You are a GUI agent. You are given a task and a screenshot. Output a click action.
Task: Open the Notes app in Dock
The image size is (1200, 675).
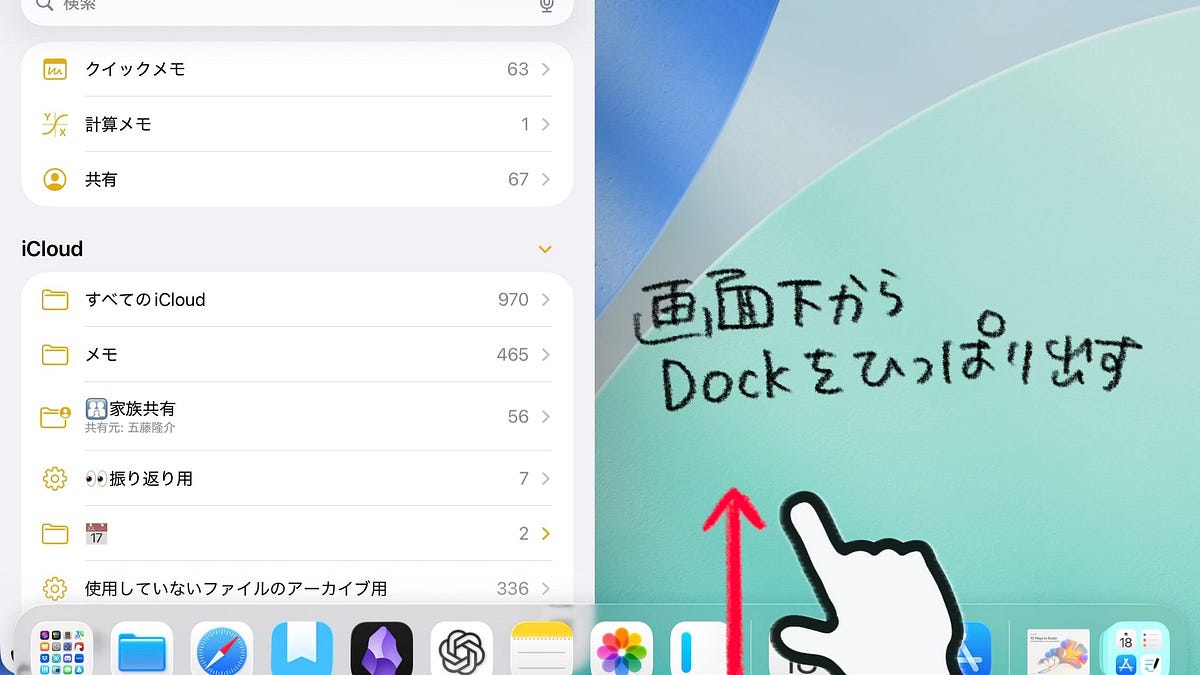coord(541,649)
